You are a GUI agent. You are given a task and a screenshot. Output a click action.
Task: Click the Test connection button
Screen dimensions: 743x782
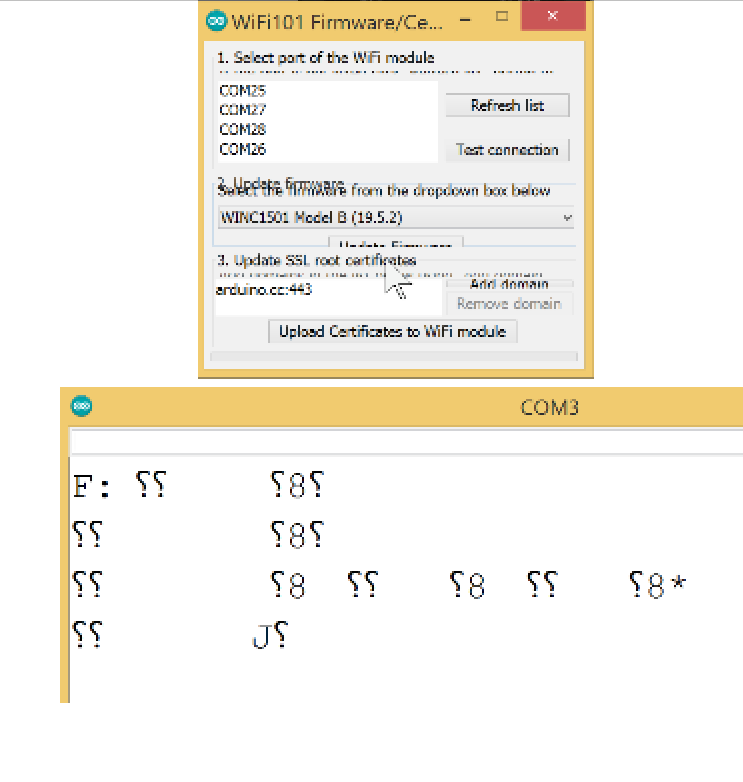[507, 150]
